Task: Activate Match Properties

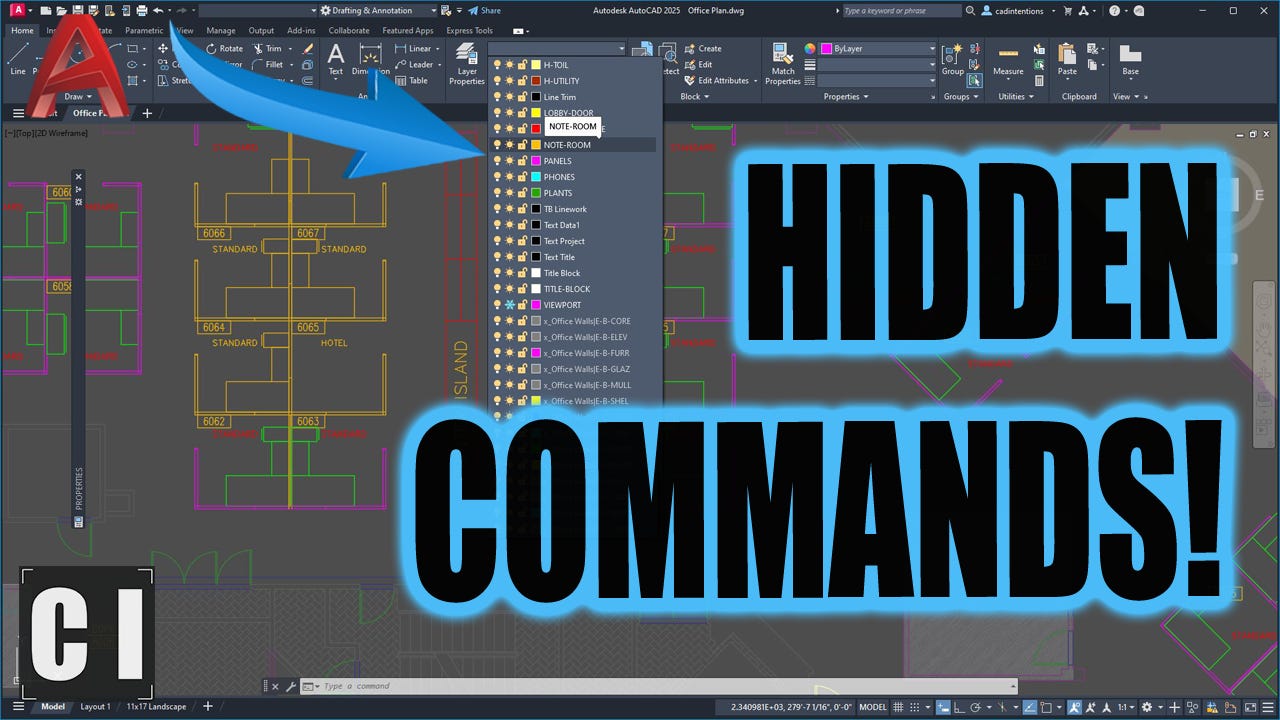Action: click(x=783, y=63)
